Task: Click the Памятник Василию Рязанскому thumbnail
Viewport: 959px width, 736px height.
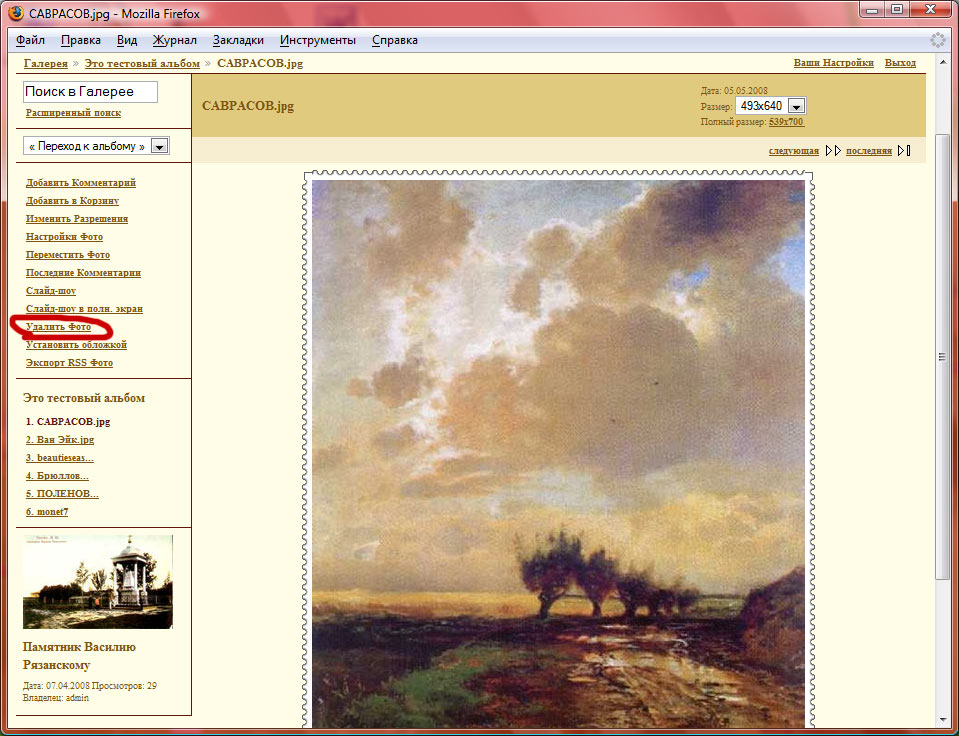Action: [98, 582]
